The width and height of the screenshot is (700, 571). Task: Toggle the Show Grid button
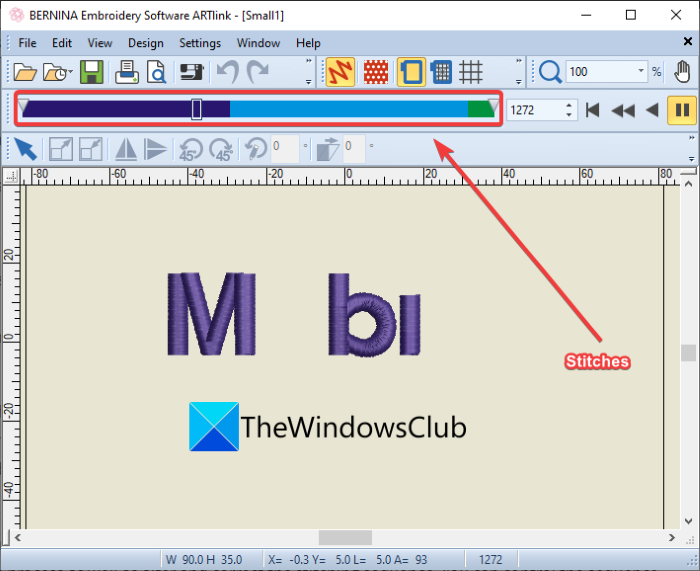pyautogui.click(x=471, y=72)
